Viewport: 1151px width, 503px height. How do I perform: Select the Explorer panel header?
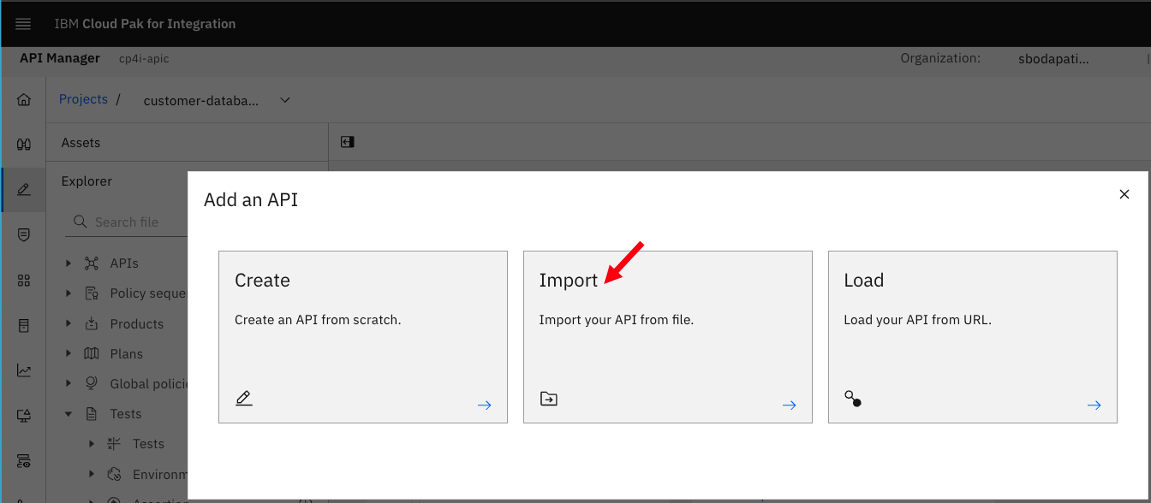[x=87, y=181]
